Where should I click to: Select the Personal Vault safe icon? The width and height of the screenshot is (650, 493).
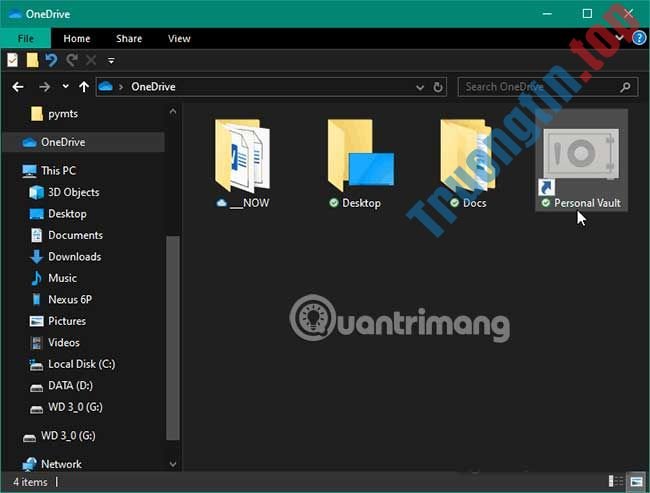pyautogui.click(x=581, y=154)
